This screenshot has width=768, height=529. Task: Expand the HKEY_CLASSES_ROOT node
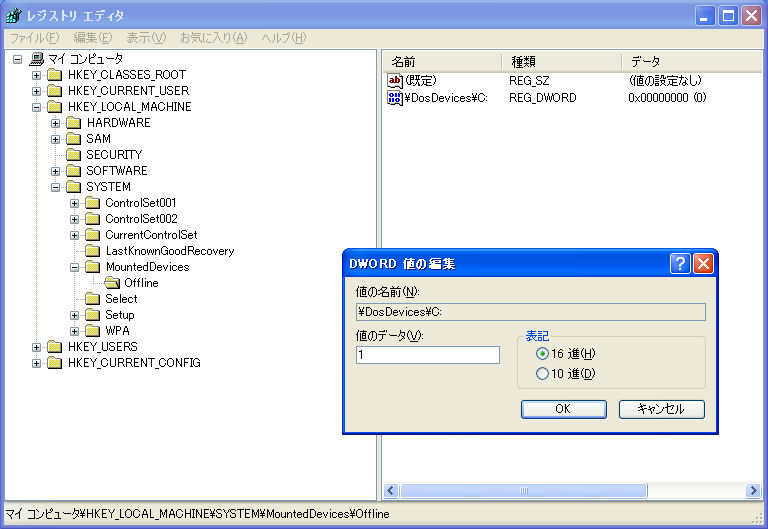[36, 75]
